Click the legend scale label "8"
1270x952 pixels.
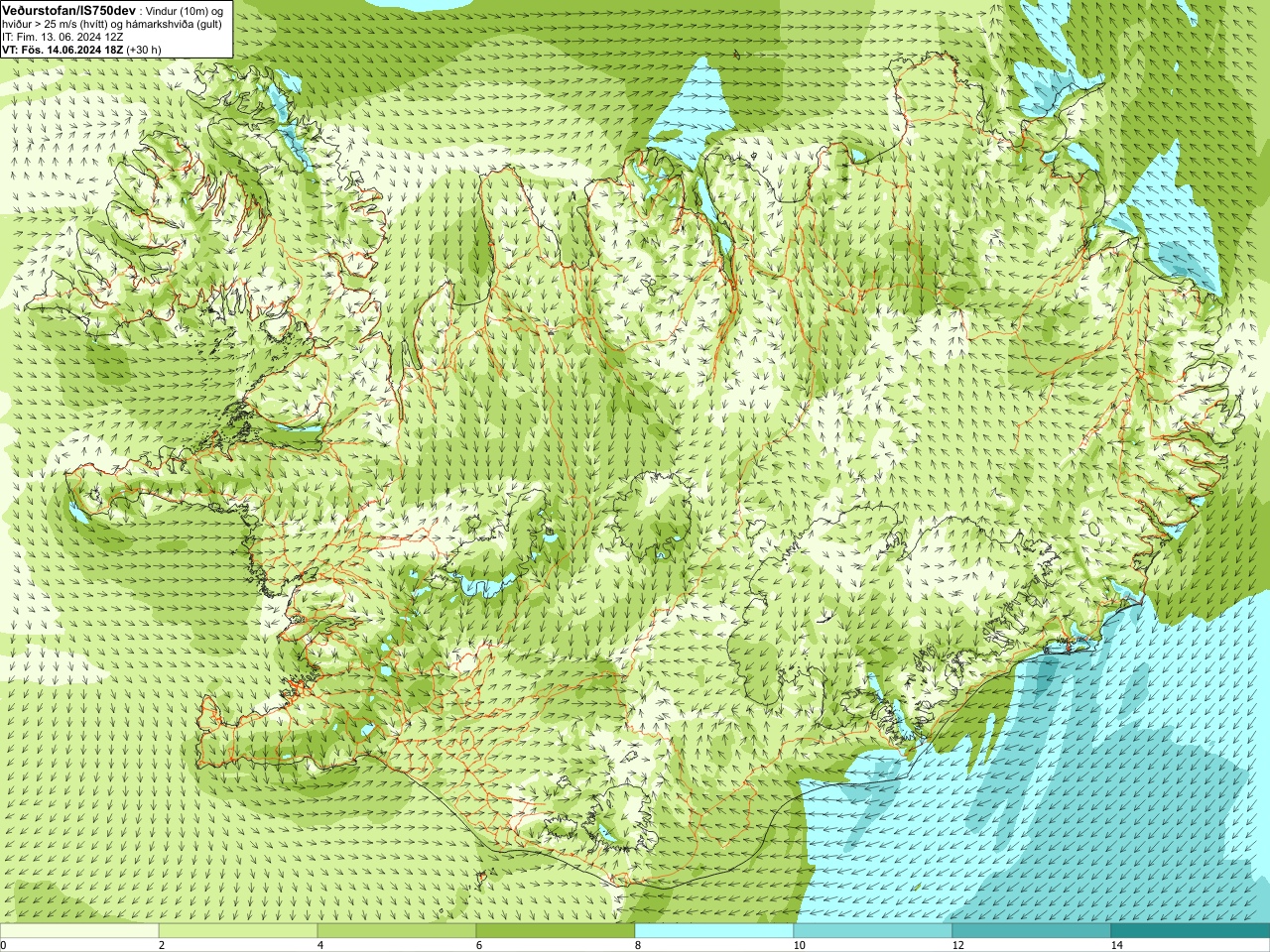638,945
